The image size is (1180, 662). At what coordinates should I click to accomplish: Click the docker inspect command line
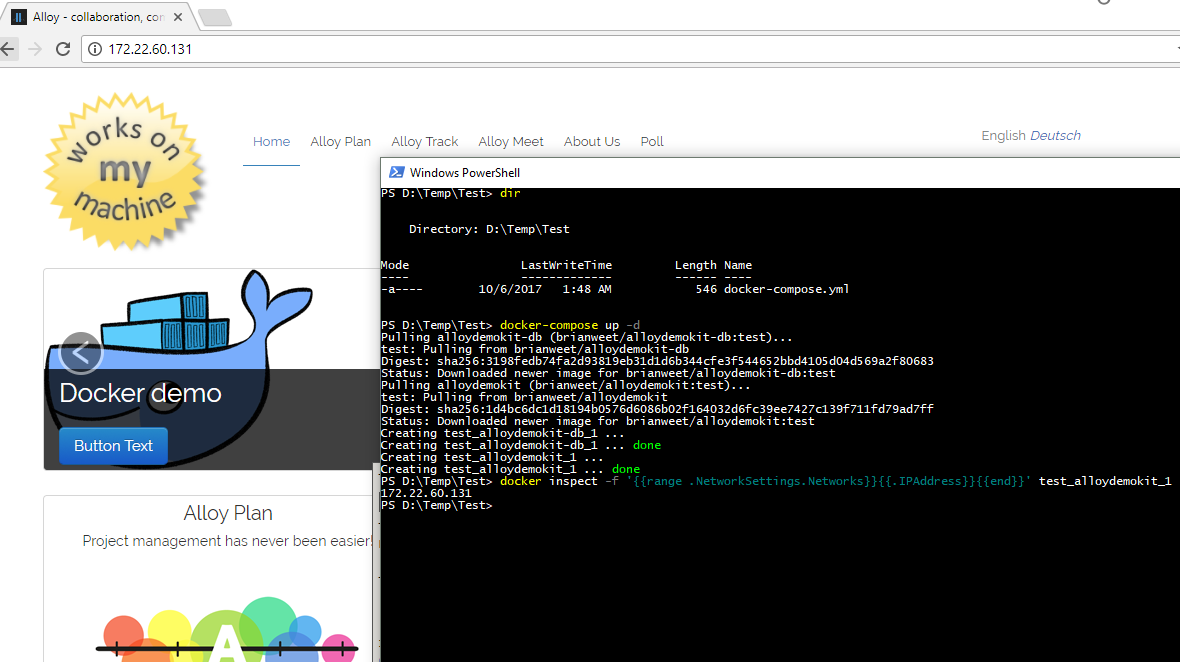(x=835, y=481)
